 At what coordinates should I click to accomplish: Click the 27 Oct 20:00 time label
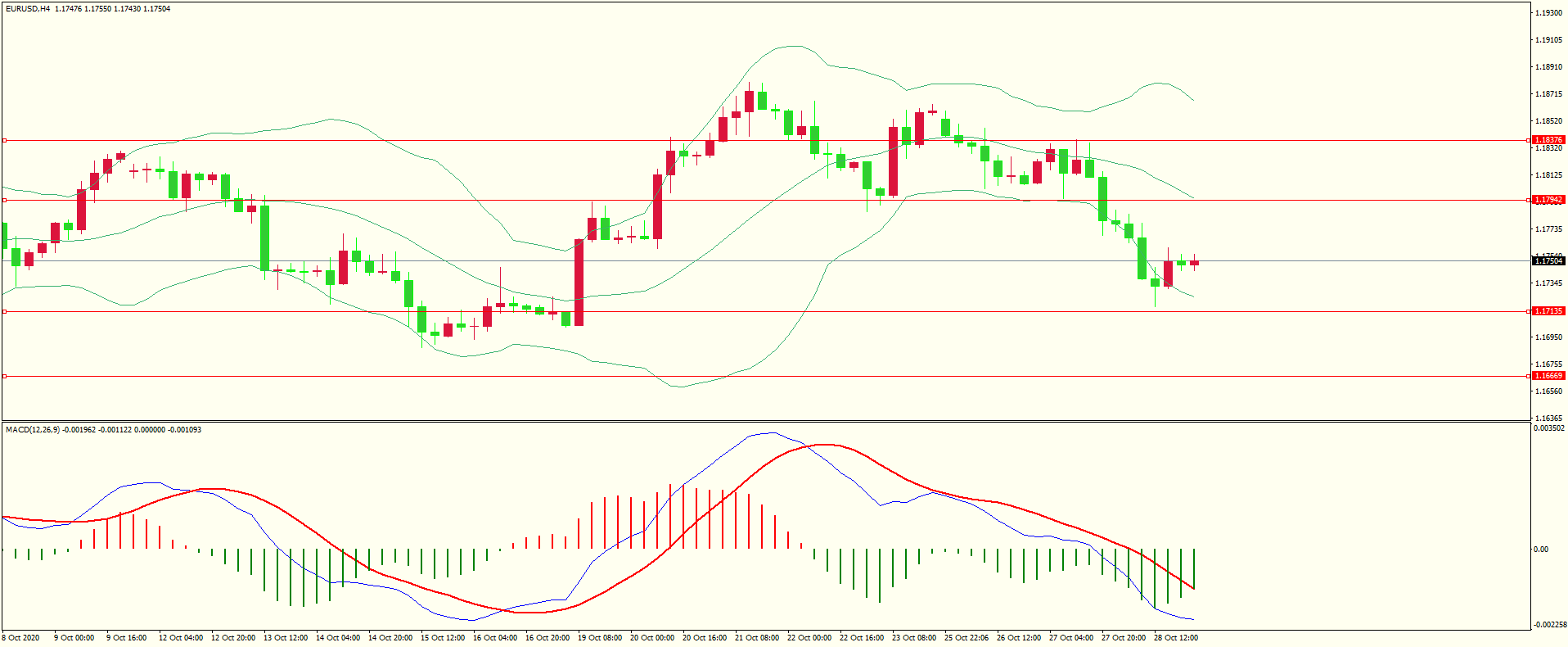1124,638
